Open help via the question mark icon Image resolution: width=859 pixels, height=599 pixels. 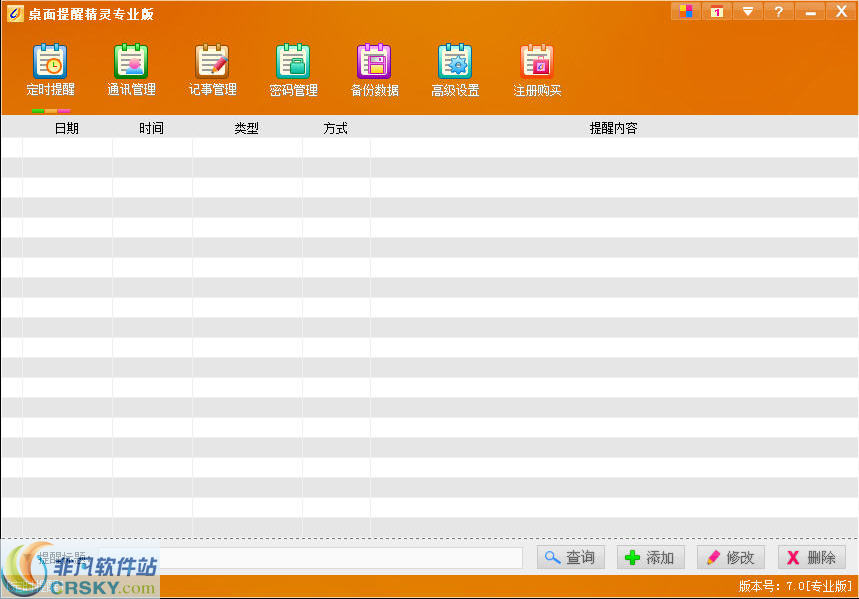(x=778, y=11)
